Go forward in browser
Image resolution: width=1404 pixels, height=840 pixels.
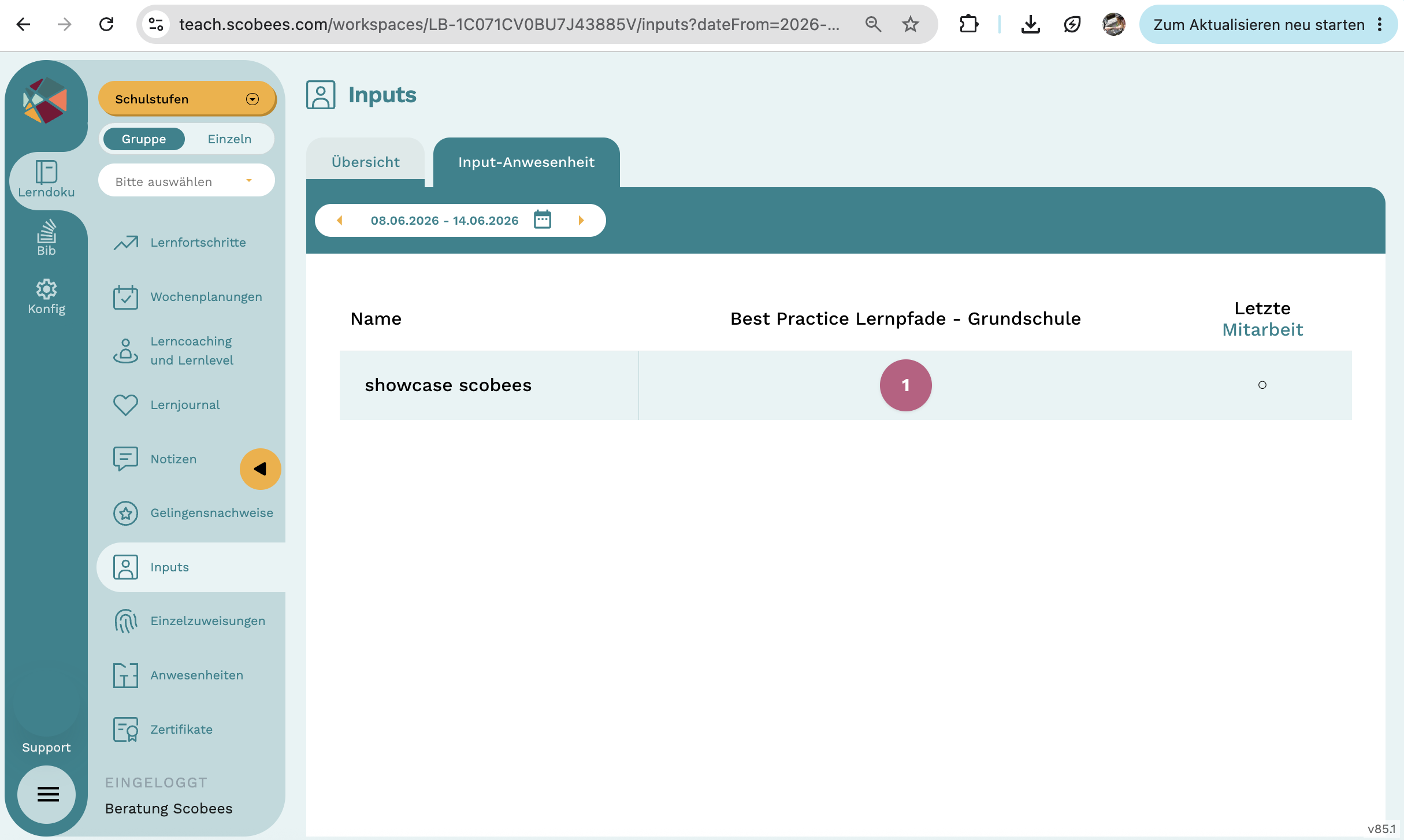(x=65, y=24)
